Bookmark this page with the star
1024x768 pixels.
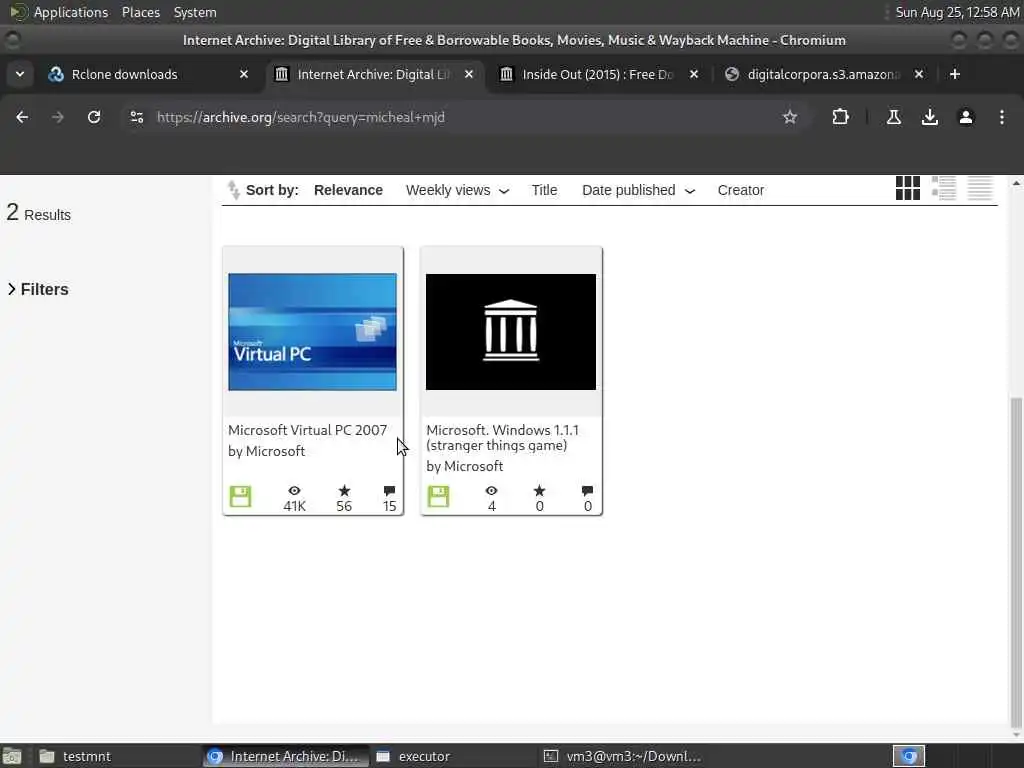pos(790,117)
